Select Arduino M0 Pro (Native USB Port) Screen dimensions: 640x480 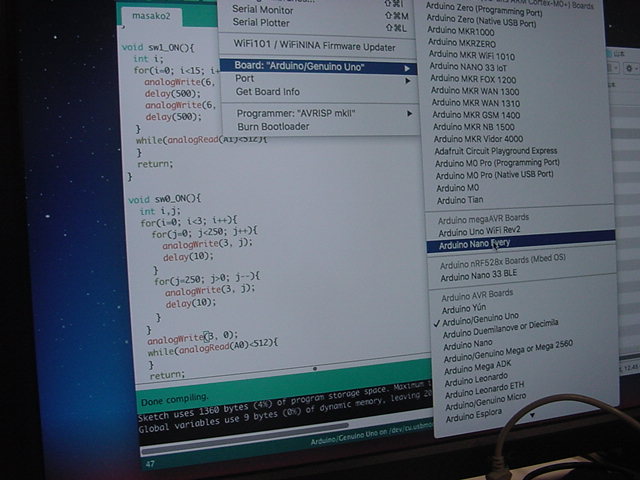pos(495,175)
